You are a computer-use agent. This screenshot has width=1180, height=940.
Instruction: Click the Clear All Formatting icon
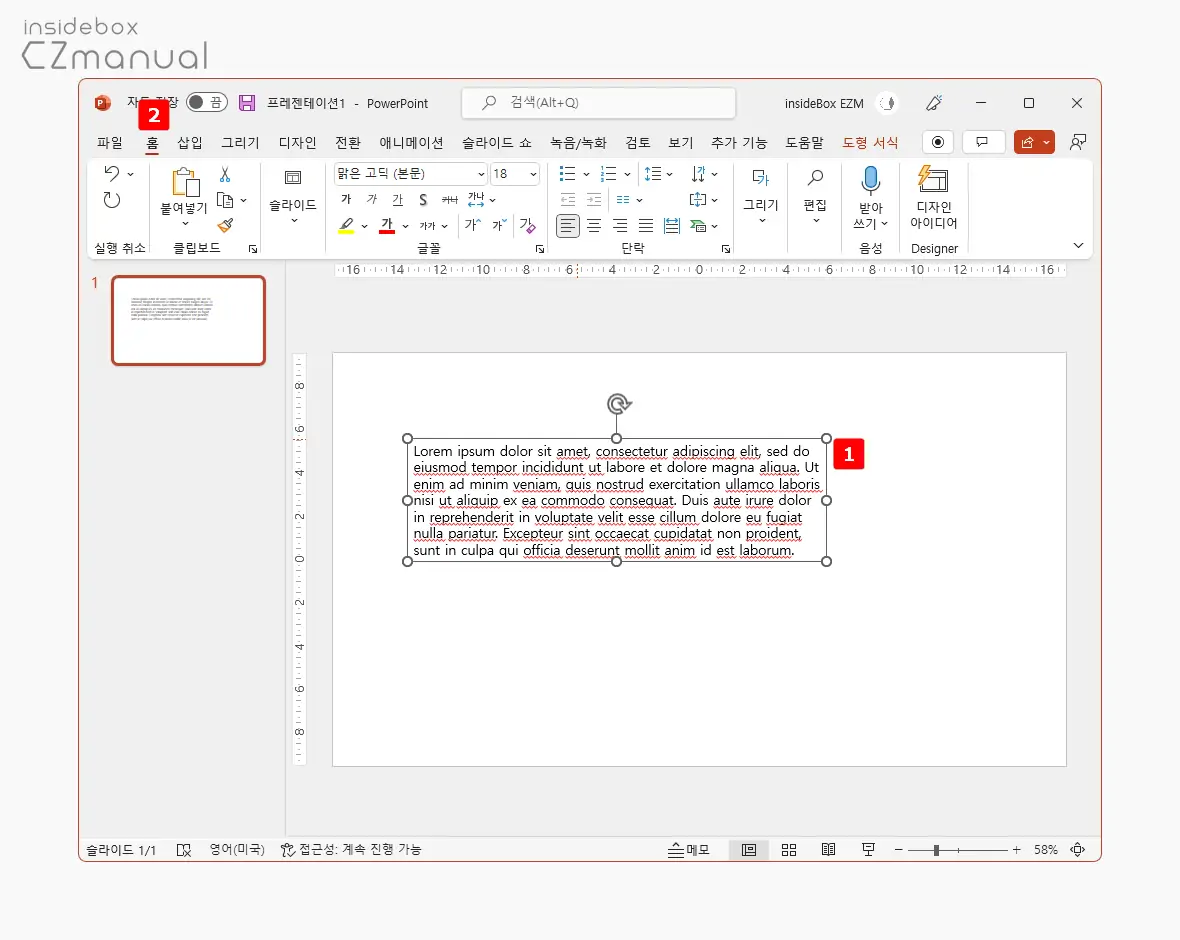527,226
